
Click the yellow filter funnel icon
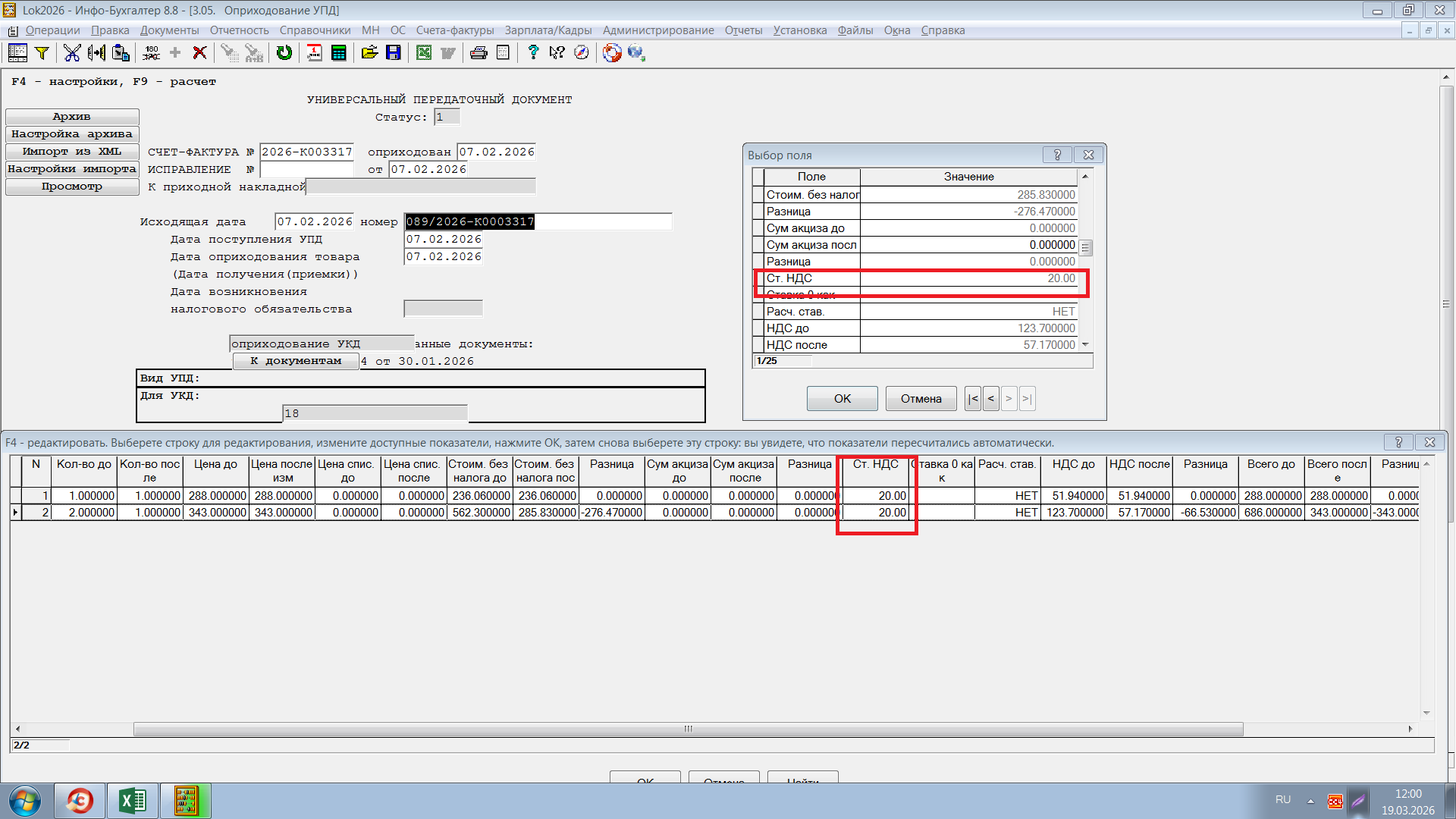[x=42, y=52]
